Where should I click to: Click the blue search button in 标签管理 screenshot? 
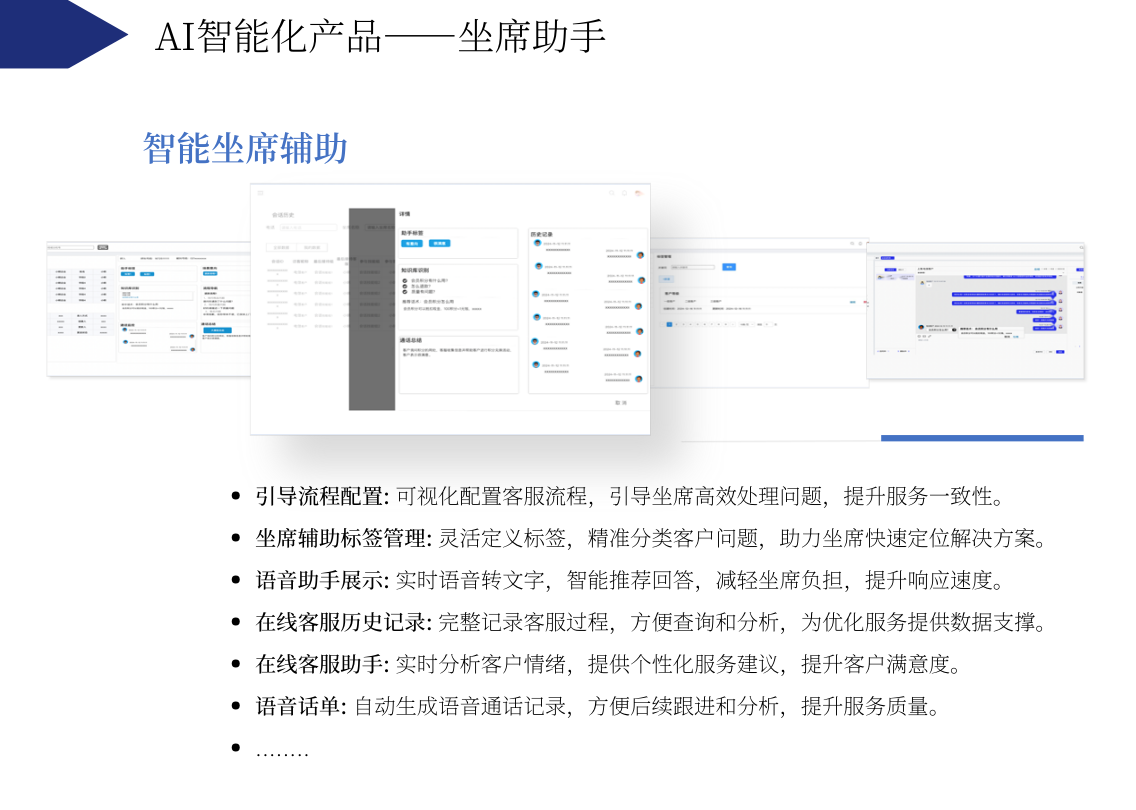pos(730,267)
